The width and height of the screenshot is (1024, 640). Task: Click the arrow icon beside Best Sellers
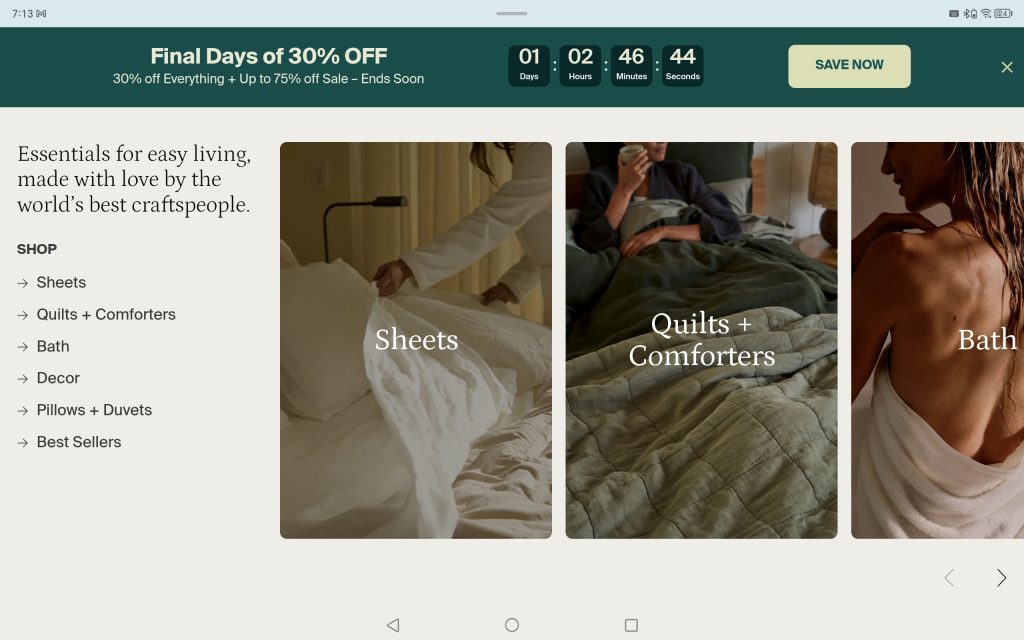[23, 443]
